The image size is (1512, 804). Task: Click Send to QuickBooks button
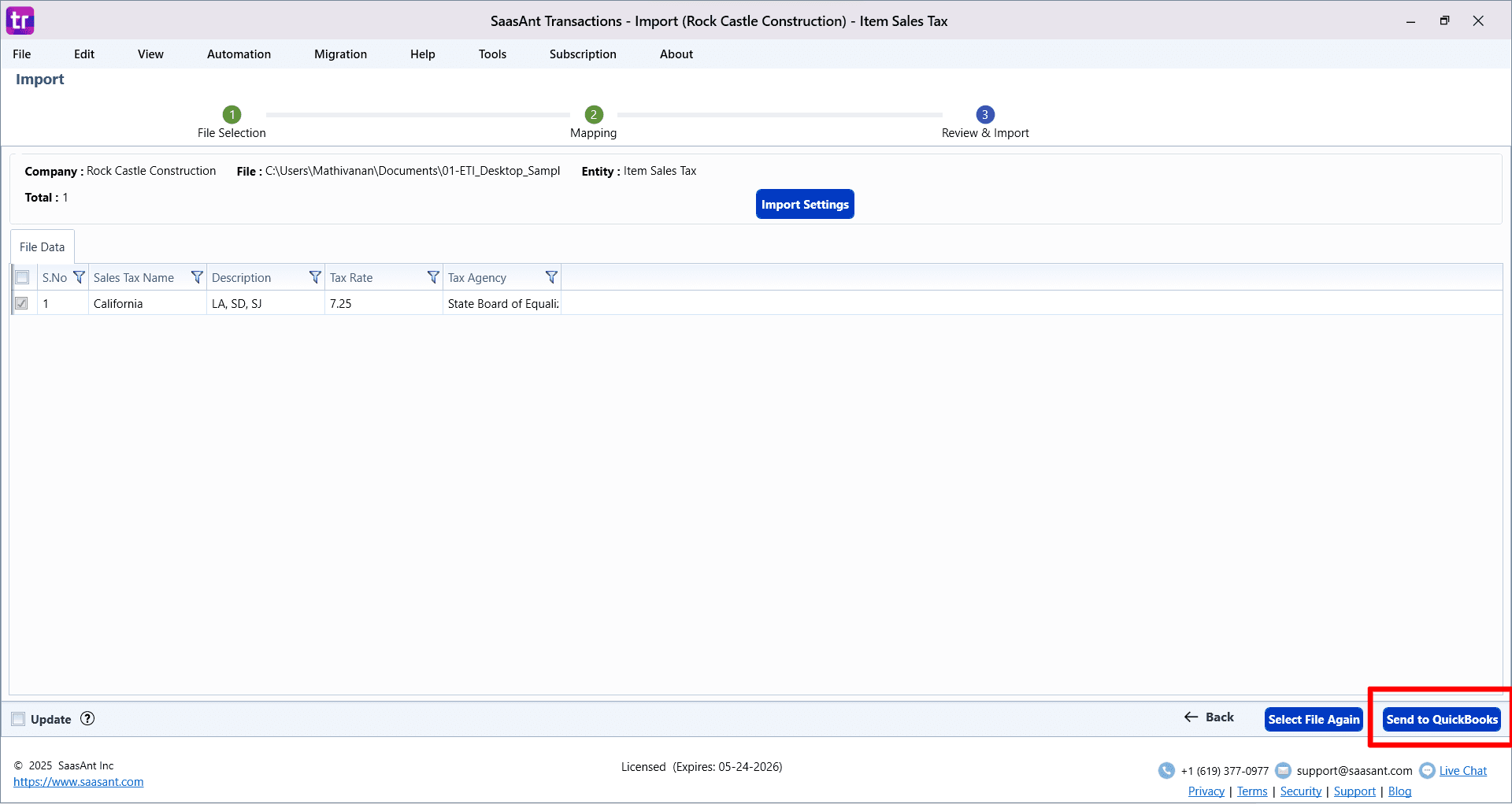pos(1442,719)
